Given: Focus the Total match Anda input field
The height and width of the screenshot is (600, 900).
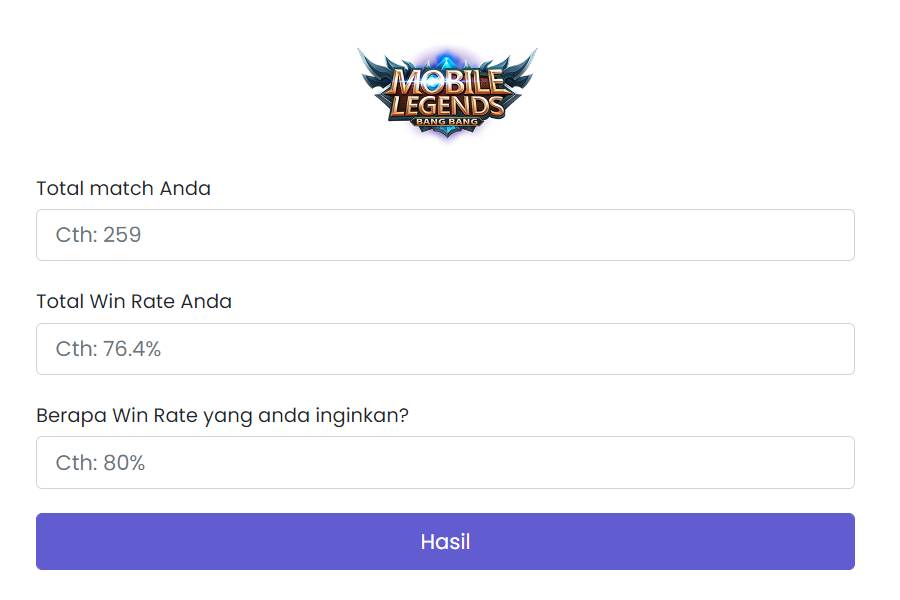Looking at the screenshot, I should click(445, 235).
